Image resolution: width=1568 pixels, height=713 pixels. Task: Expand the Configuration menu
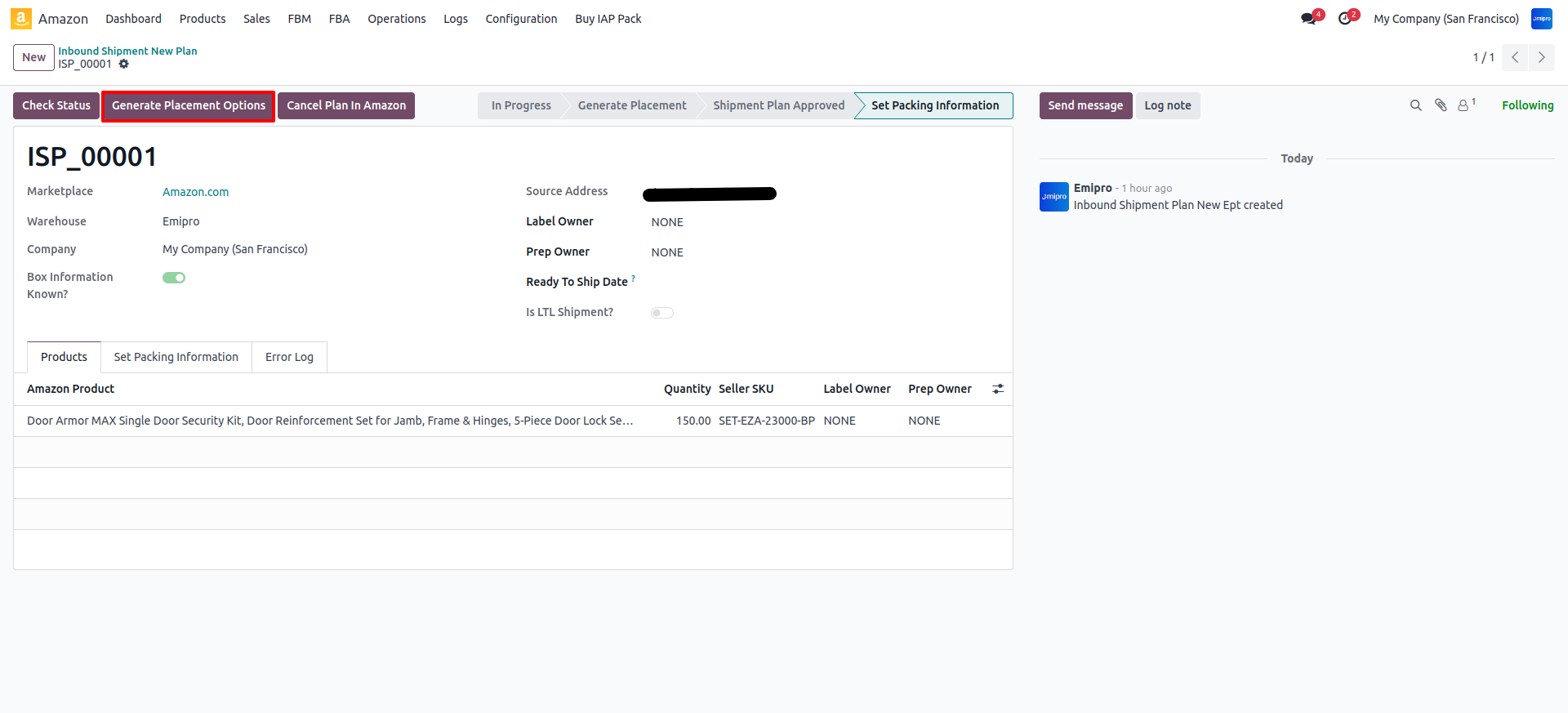521,19
